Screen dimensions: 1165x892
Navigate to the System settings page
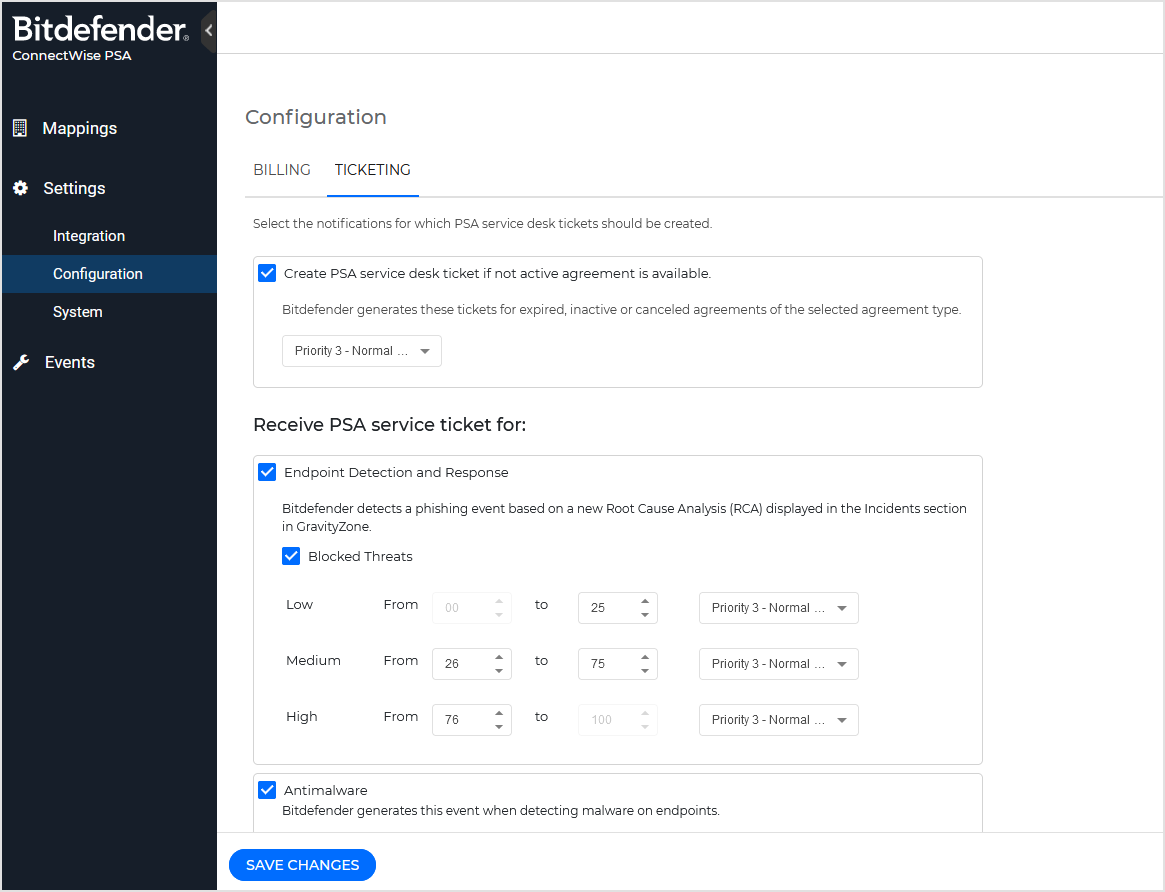pyautogui.click(x=77, y=312)
